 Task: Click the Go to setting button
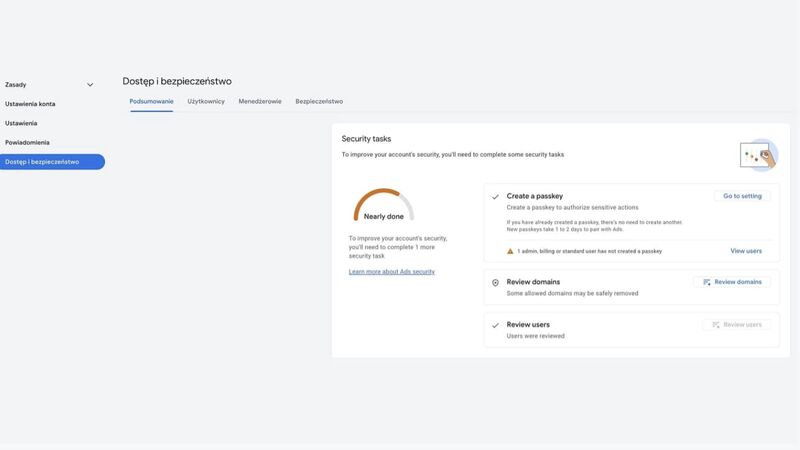point(742,196)
